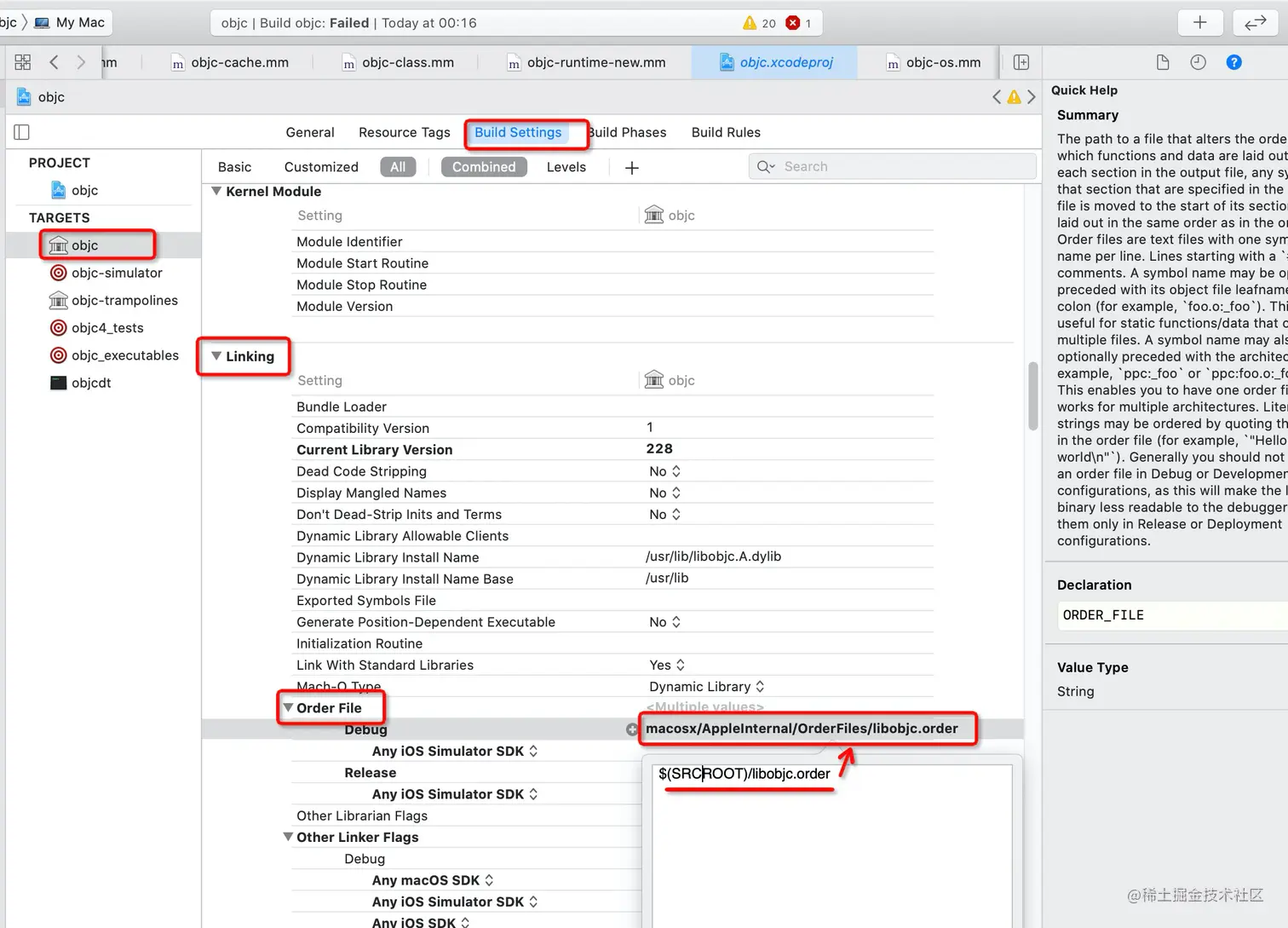The width and height of the screenshot is (1288, 928).
Task: Open the related items grid icon
Action: pyautogui.click(x=23, y=62)
